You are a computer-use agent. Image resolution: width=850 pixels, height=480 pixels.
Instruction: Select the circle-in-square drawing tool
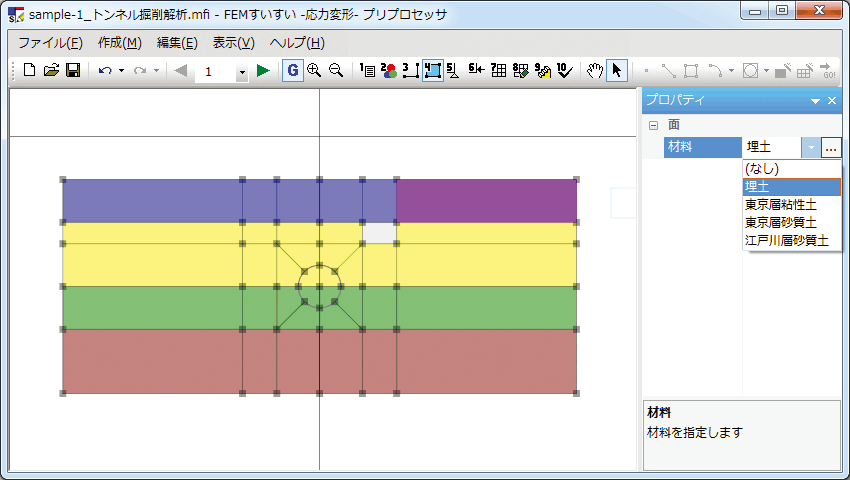point(750,71)
